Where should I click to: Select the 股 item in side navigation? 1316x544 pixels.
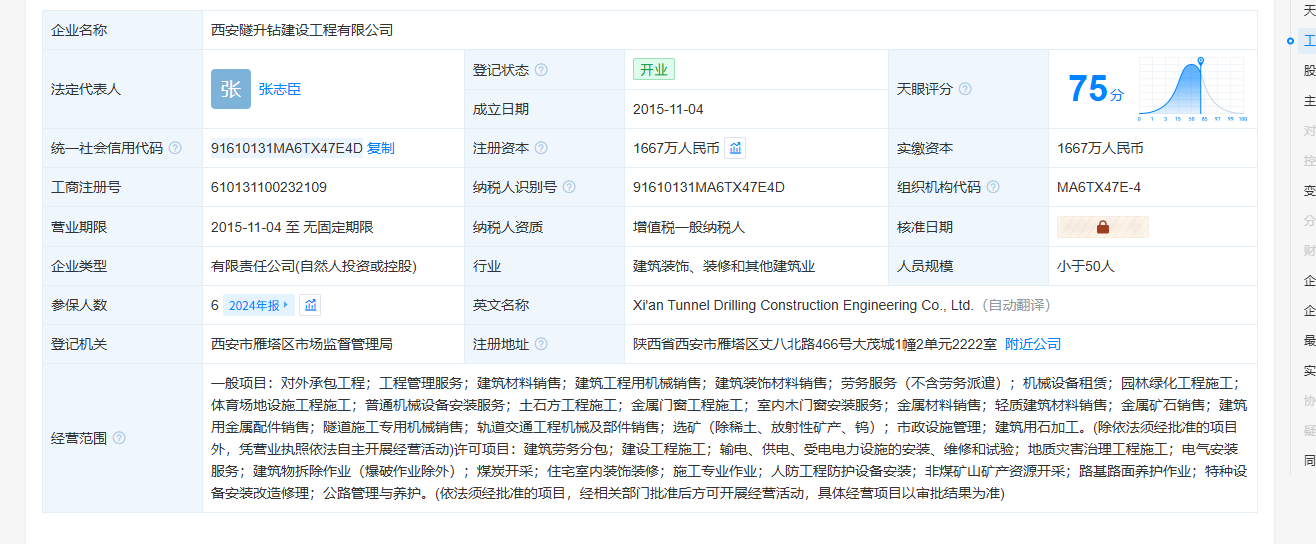1309,71
